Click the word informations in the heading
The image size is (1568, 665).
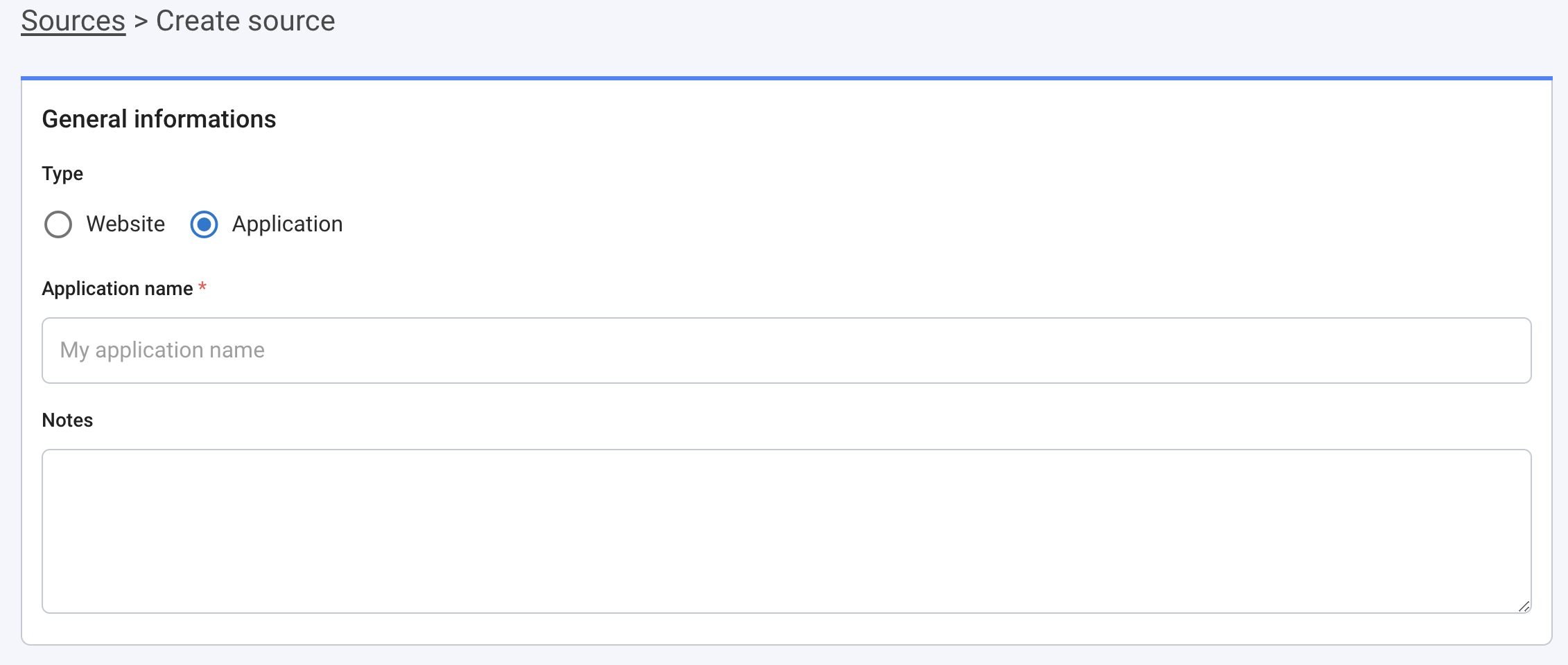coord(204,119)
